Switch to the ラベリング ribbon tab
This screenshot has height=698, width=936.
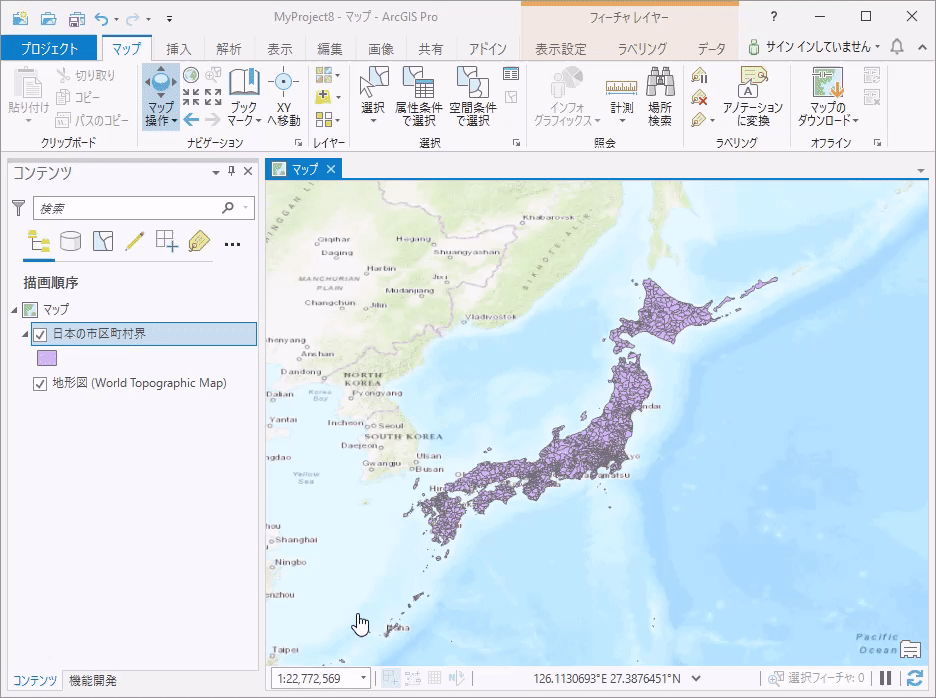[x=642, y=49]
